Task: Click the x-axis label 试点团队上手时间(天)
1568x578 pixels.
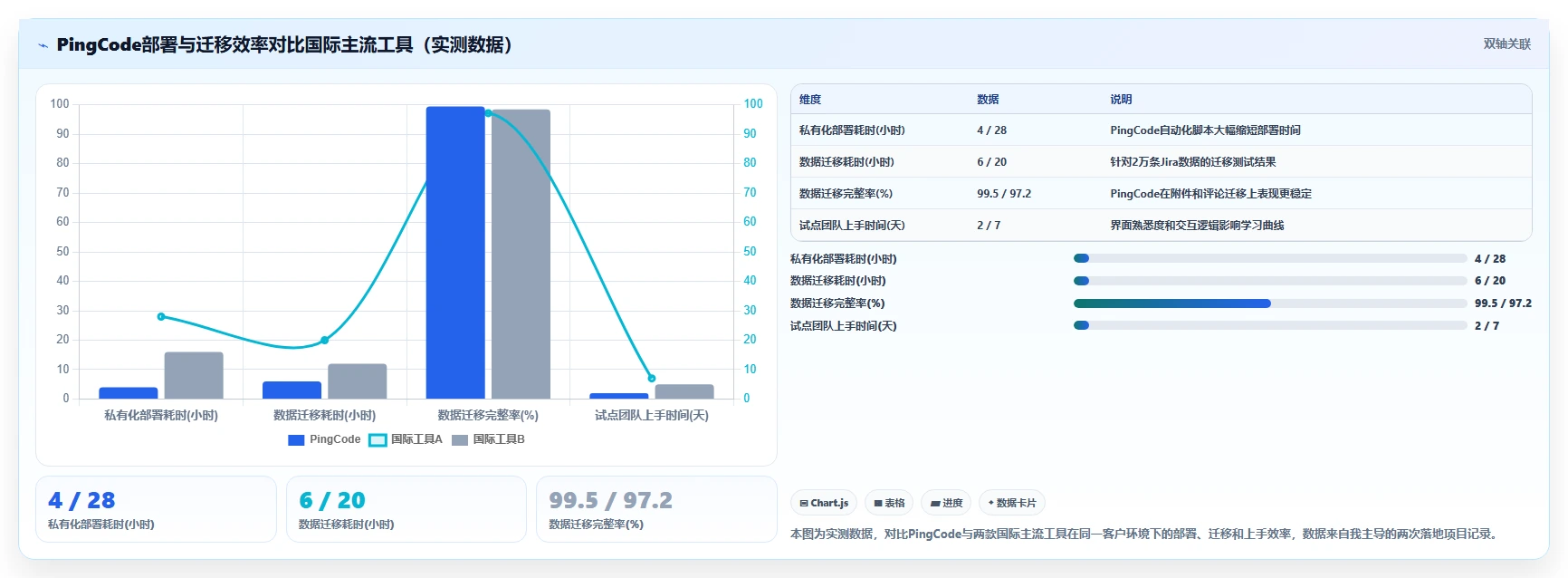Action: click(652, 415)
